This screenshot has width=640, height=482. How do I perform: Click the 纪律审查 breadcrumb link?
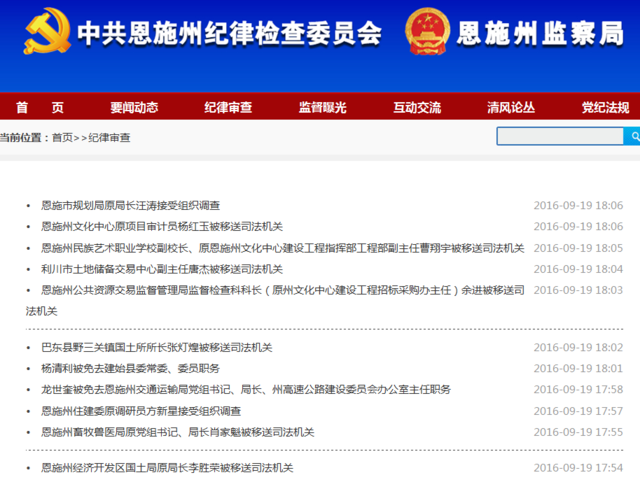pos(109,138)
